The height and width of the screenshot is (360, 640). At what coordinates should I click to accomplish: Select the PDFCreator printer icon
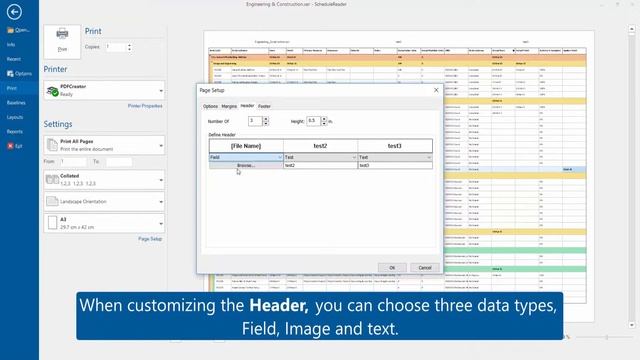pos(52,91)
